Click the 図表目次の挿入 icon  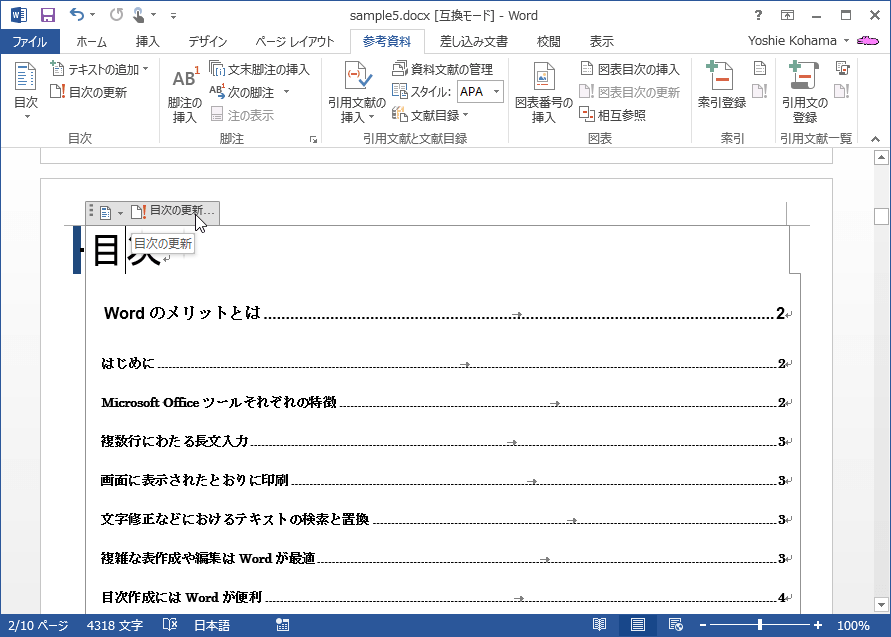pos(625,70)
